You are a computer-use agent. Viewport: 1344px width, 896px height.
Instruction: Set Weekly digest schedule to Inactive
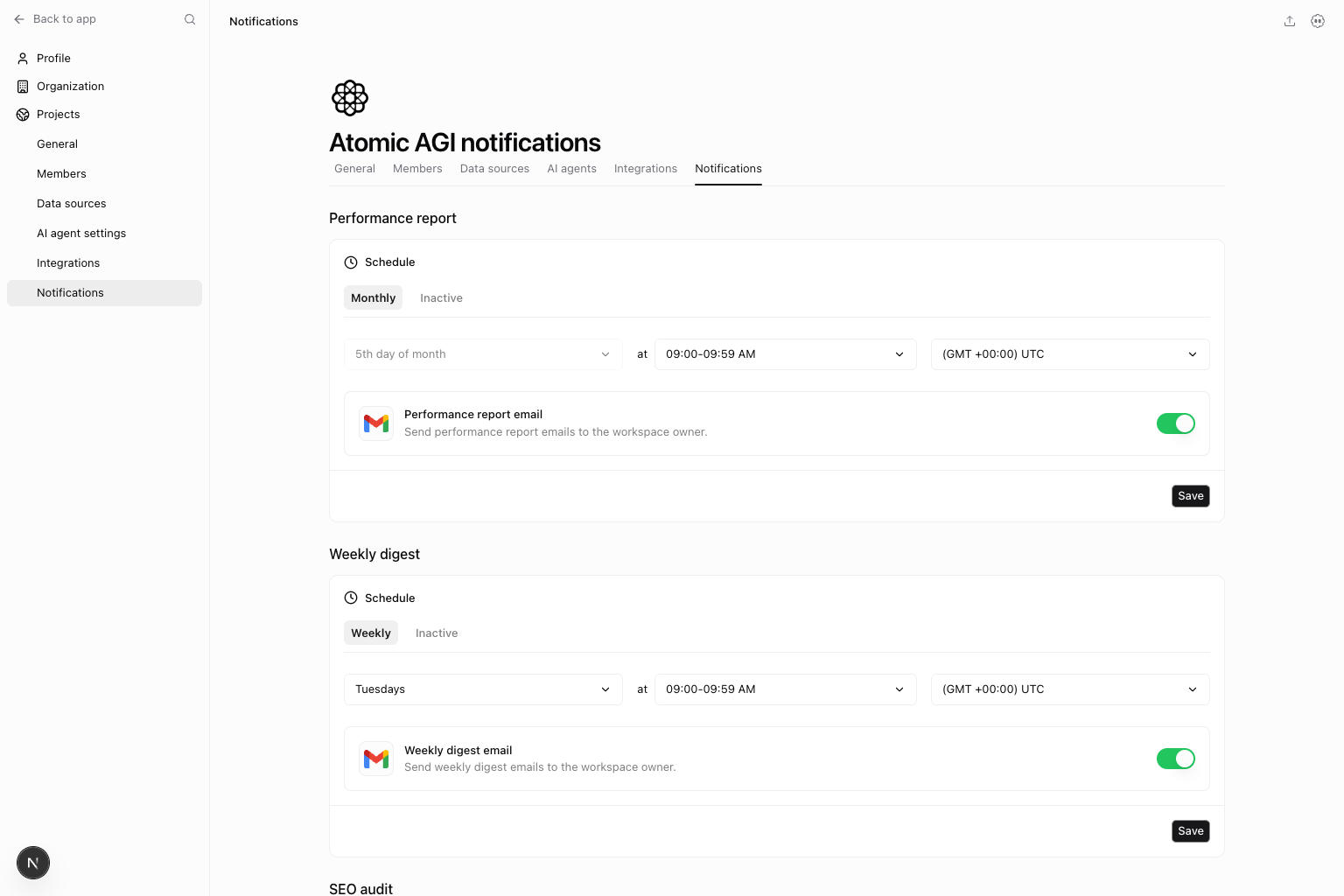(437, 633)
